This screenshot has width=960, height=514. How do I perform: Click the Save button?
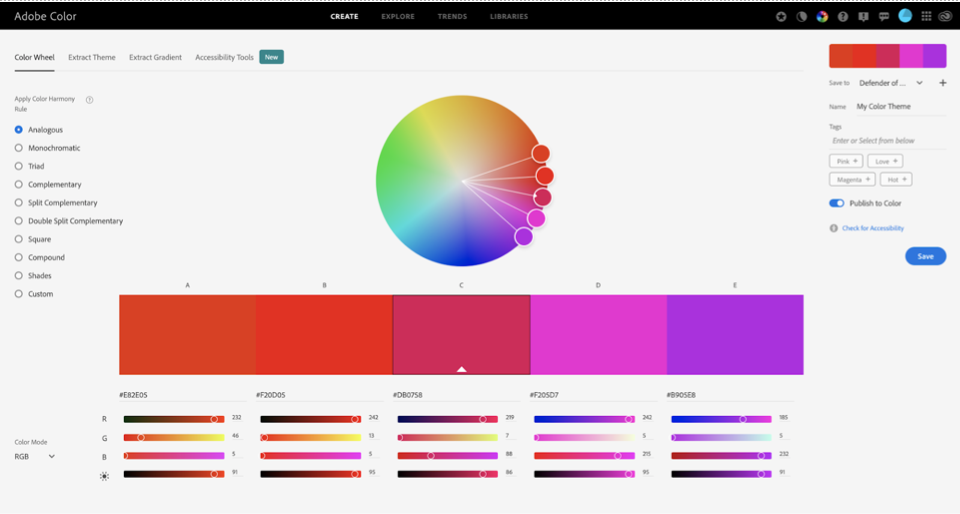926,256
